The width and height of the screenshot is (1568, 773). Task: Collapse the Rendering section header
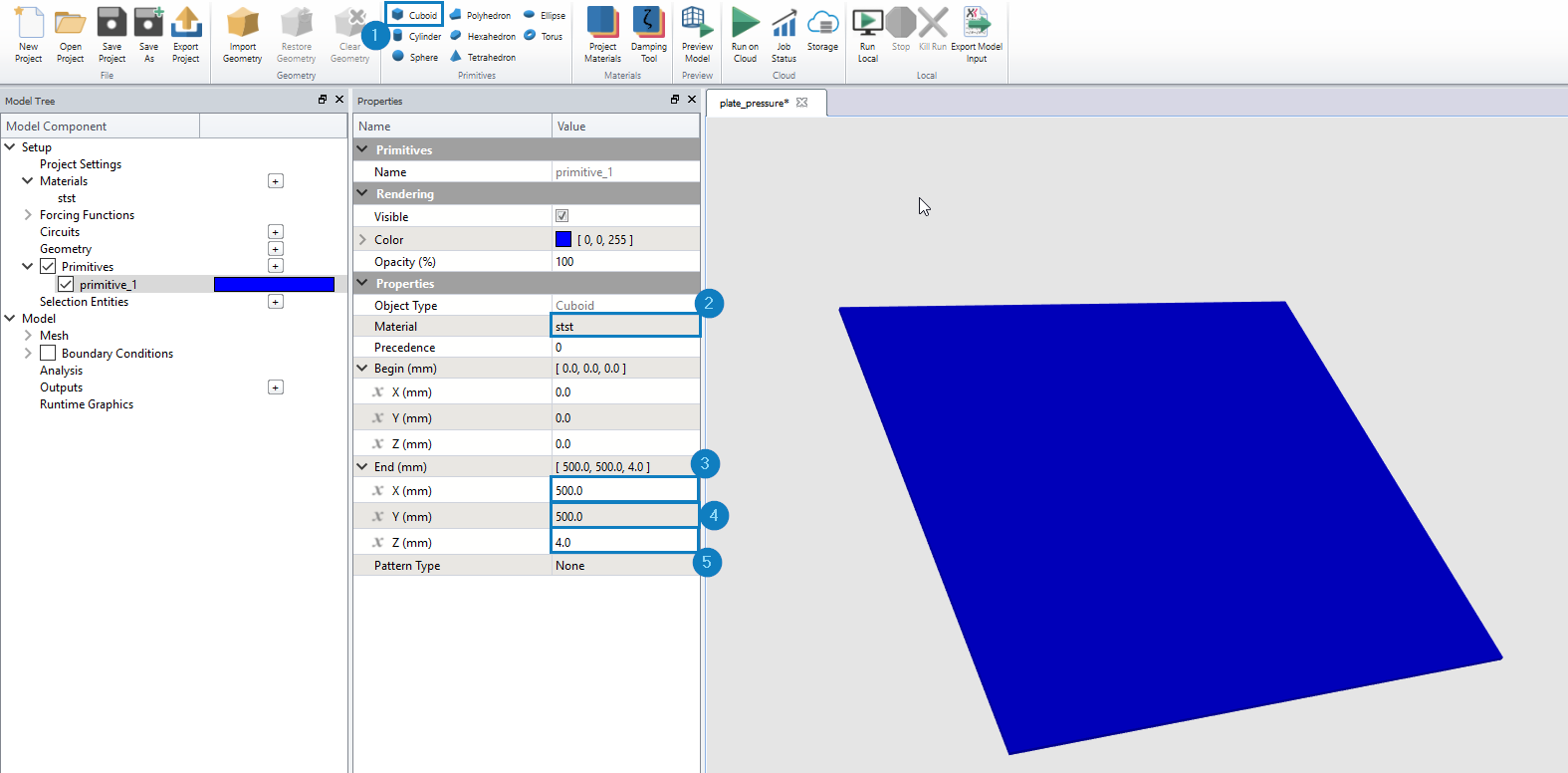pyautogui.click(x=362, y=193)
